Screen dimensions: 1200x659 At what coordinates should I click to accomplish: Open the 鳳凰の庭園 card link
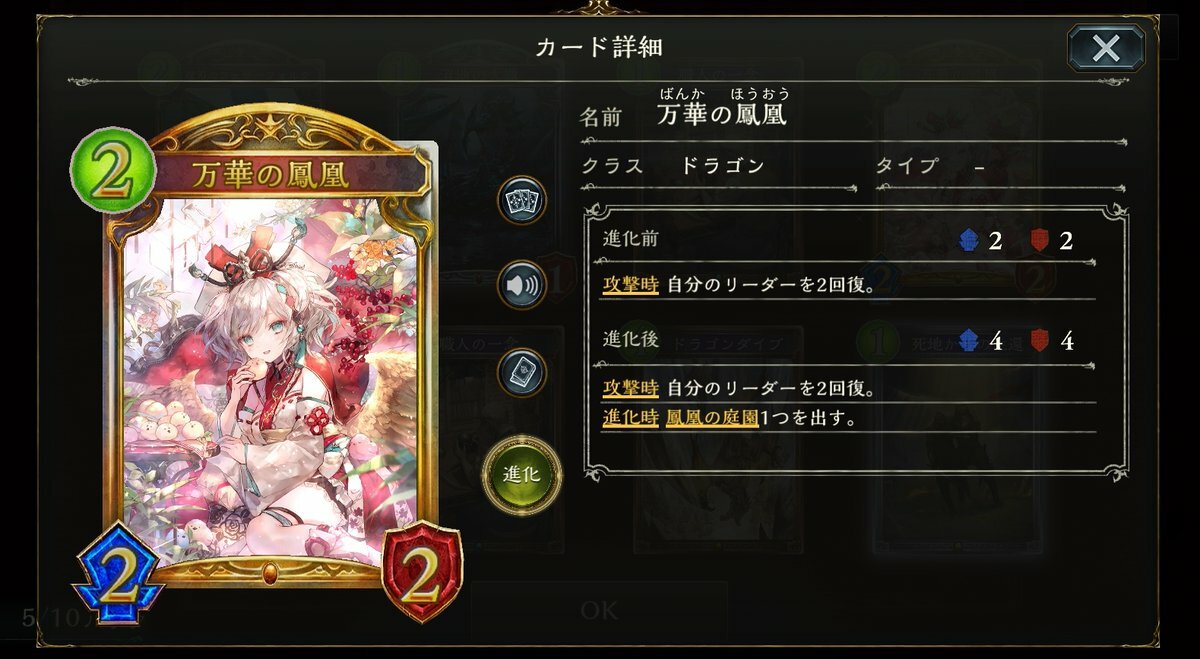tap(712, 417)
